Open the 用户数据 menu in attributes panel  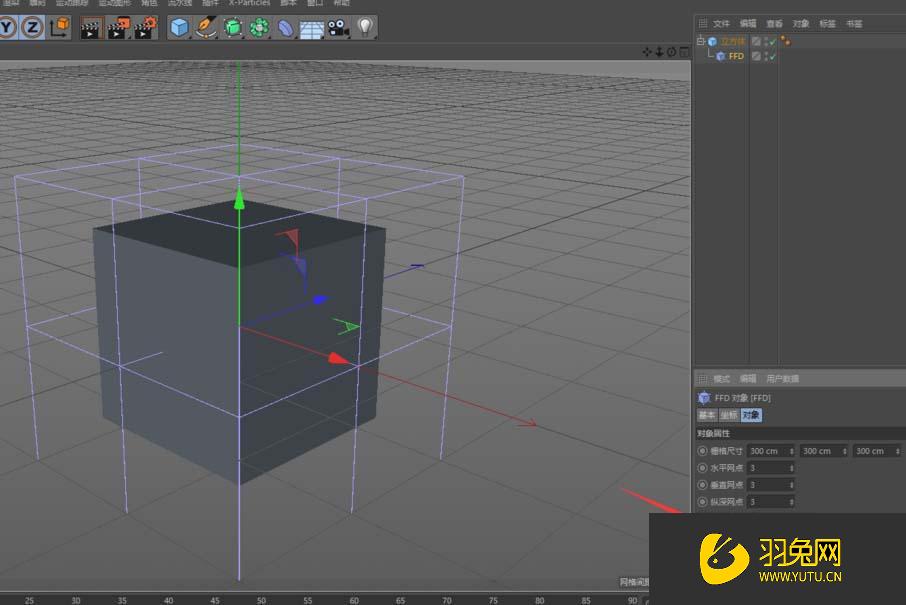click(782, 379)
